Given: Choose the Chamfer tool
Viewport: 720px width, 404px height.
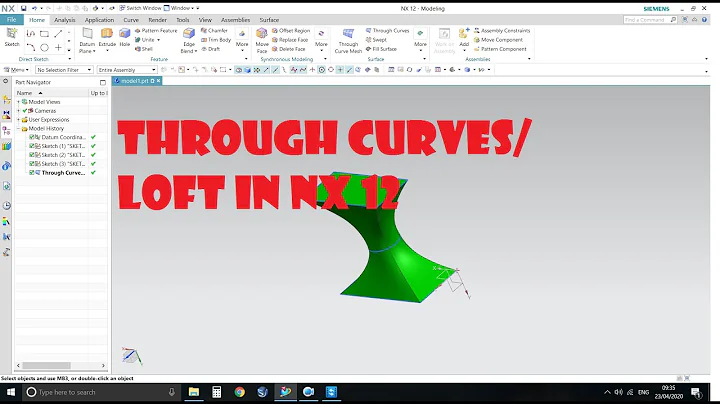Looking at the screenshot, I should [x=214, y=30].
